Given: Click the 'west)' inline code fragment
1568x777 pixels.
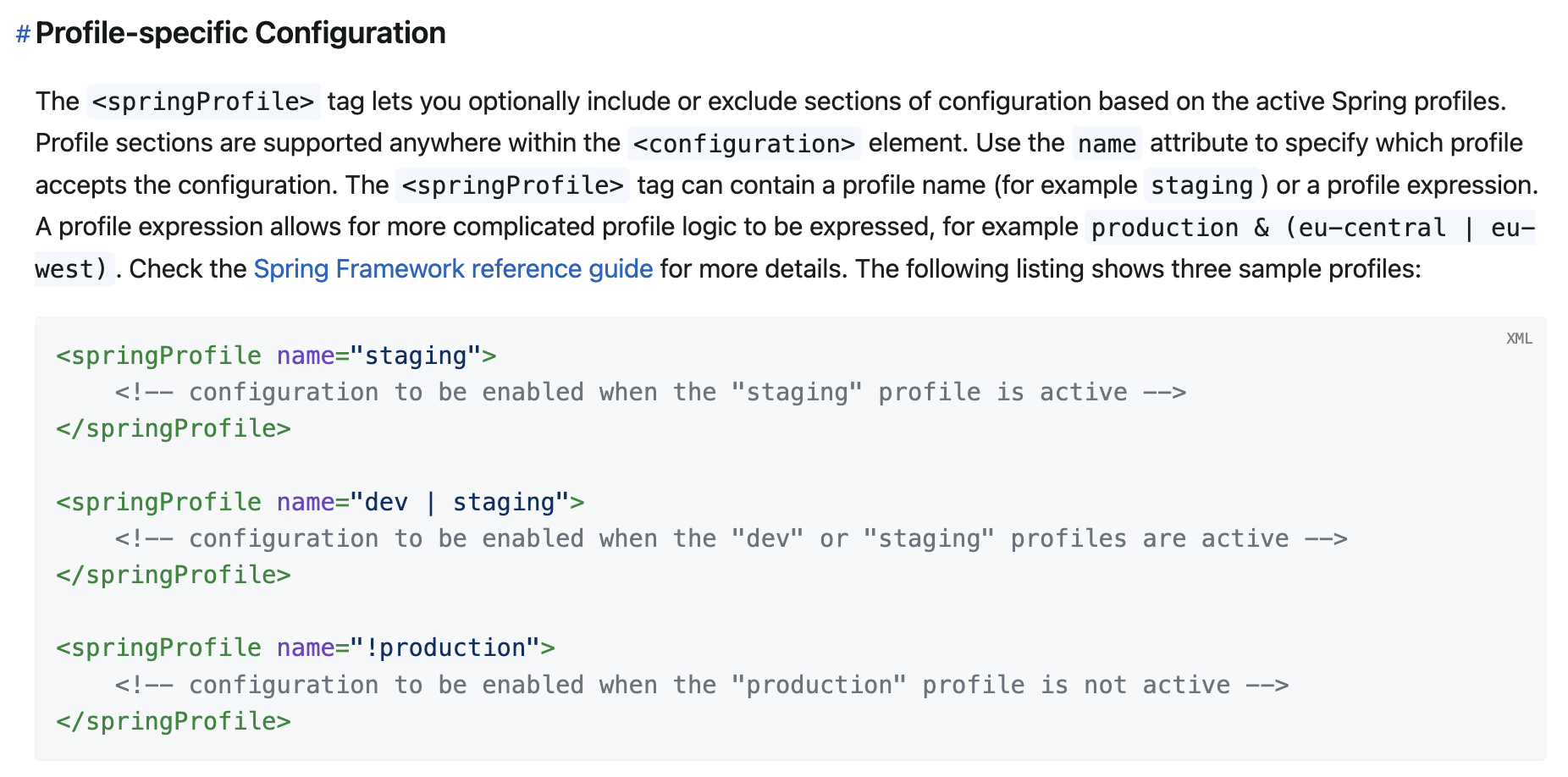Looking at the screenshot, I should click(x=73, y=270).
